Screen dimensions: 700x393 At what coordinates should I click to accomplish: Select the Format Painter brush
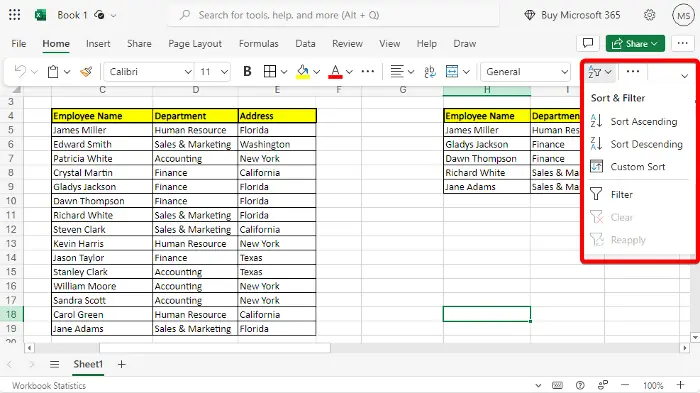tap(86, 71)
